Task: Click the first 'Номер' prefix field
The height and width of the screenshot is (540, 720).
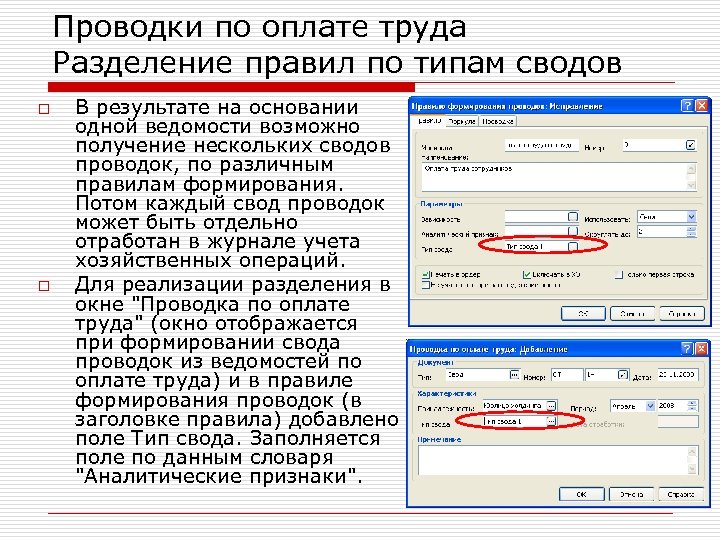Action: [x=567, y=375]
